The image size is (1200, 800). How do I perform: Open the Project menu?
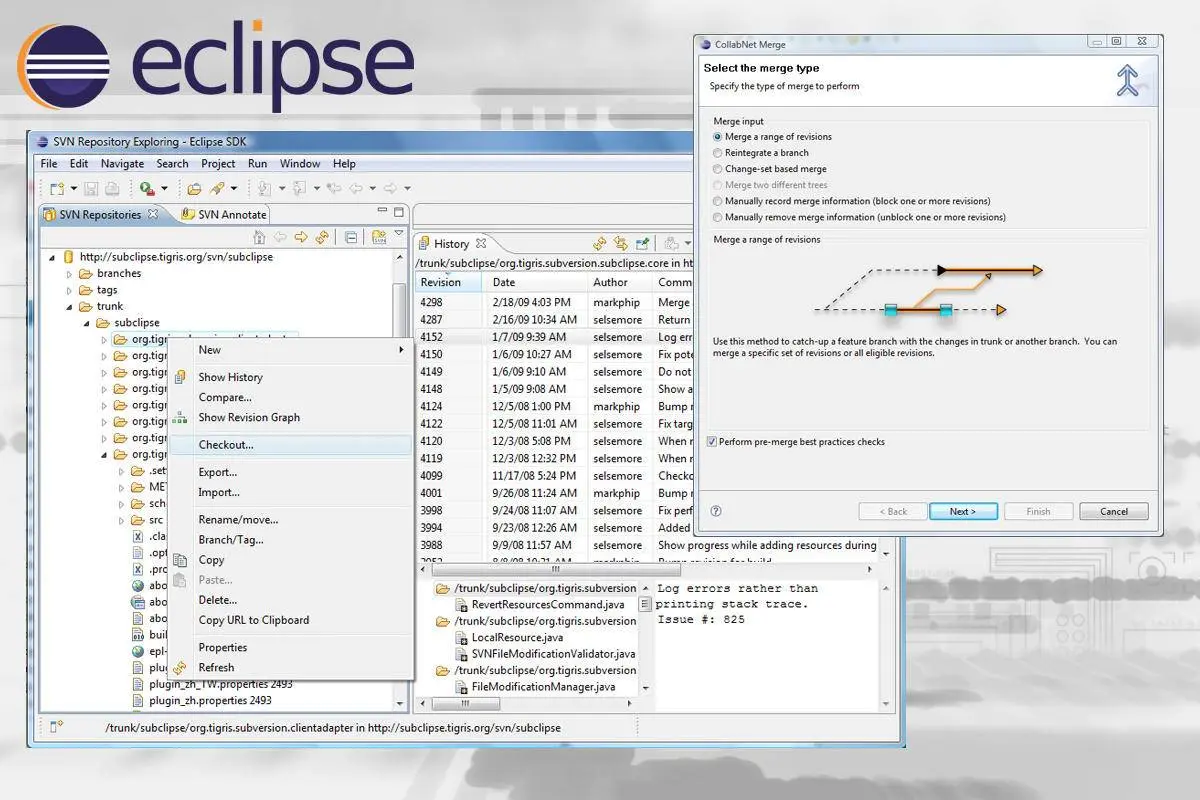(218, 164)
